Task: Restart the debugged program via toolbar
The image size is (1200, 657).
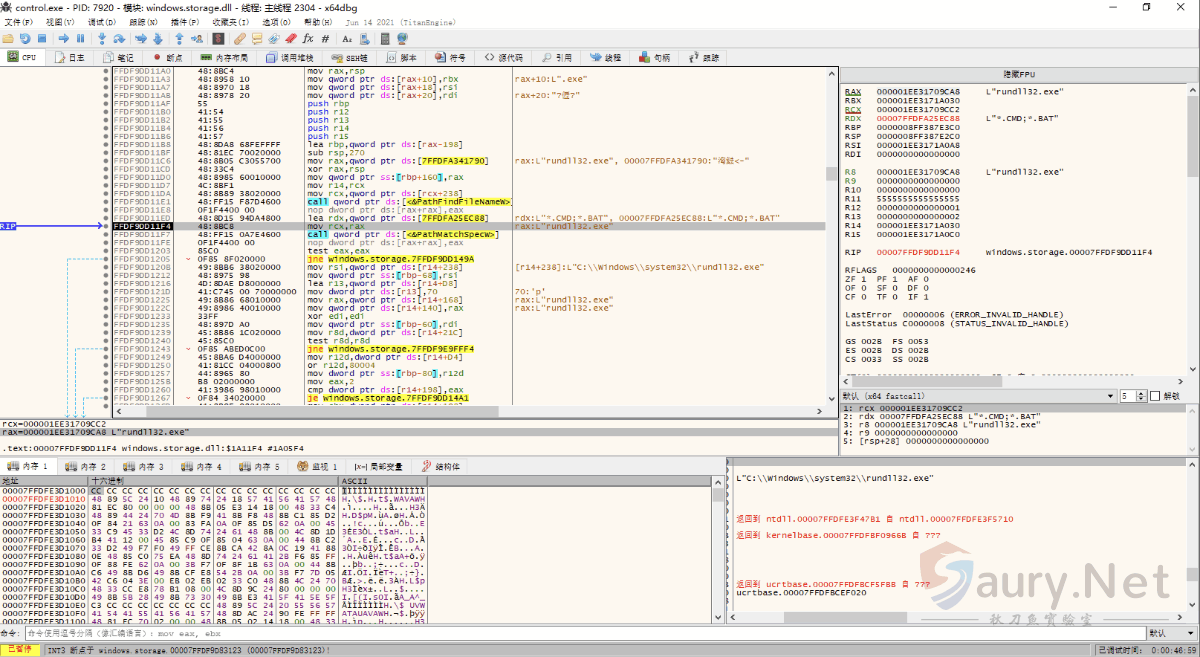Action: 24,38
